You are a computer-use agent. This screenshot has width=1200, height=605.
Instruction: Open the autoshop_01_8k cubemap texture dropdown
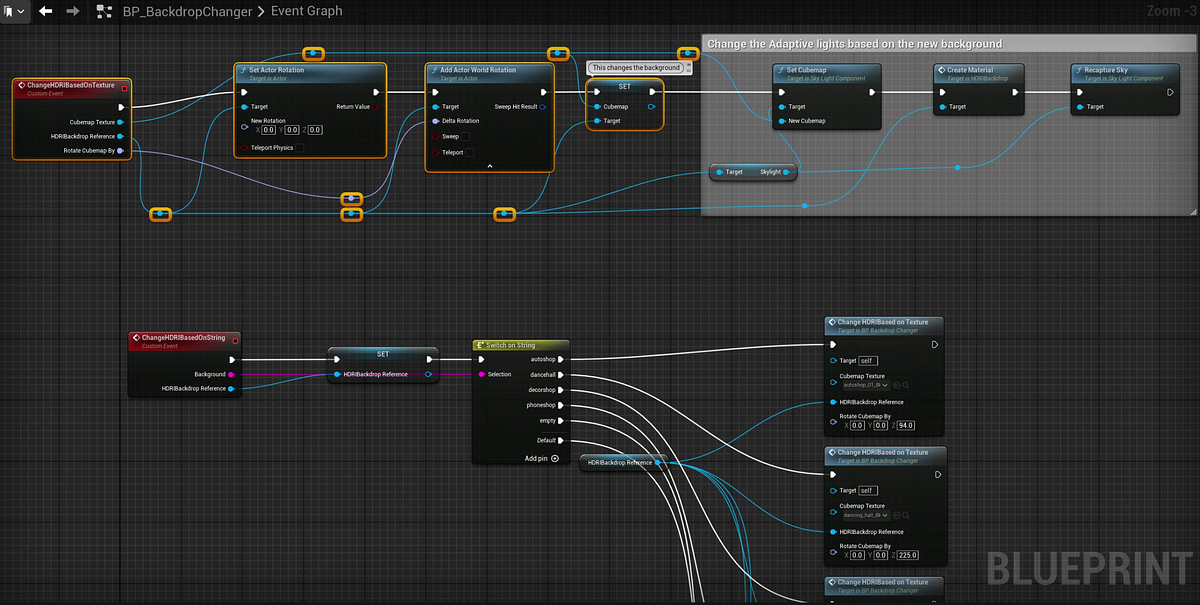pyautogui.click(x=866, y=385)
